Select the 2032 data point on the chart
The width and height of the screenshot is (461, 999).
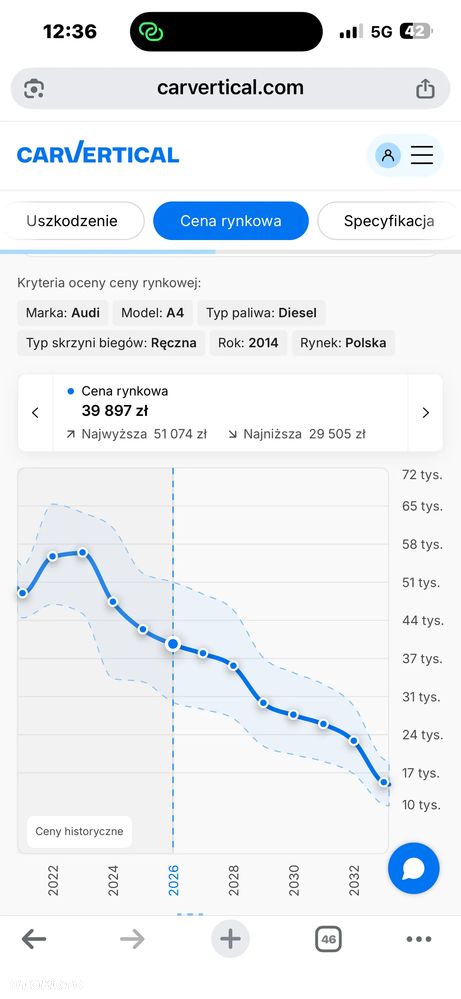click(x=354, y=741)
